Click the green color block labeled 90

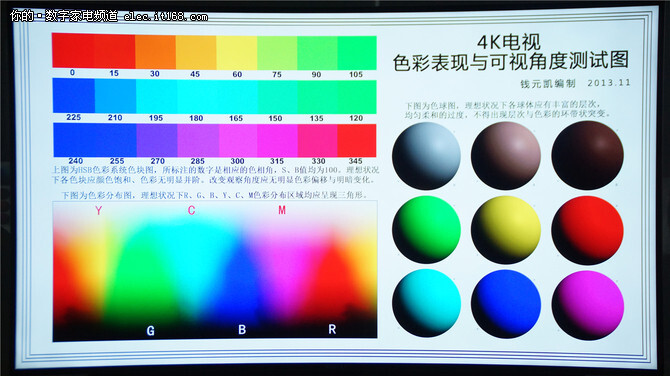317,53
